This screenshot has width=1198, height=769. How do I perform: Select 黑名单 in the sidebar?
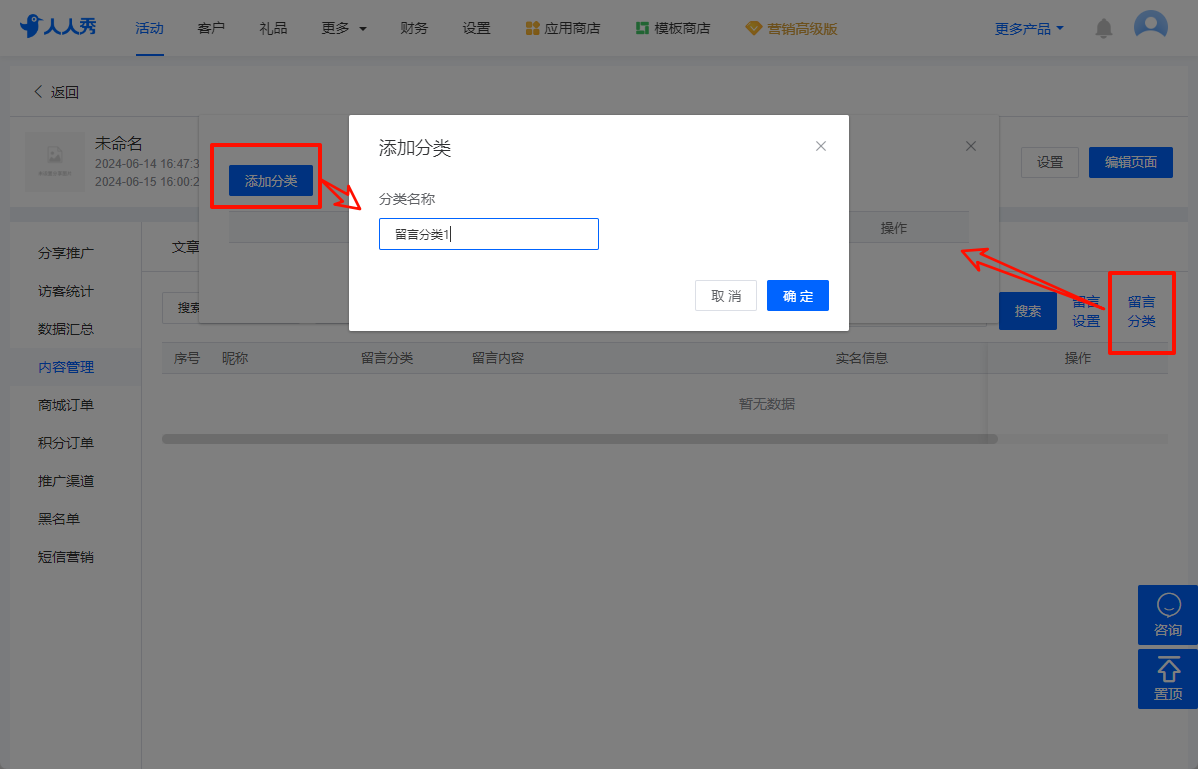59,519
